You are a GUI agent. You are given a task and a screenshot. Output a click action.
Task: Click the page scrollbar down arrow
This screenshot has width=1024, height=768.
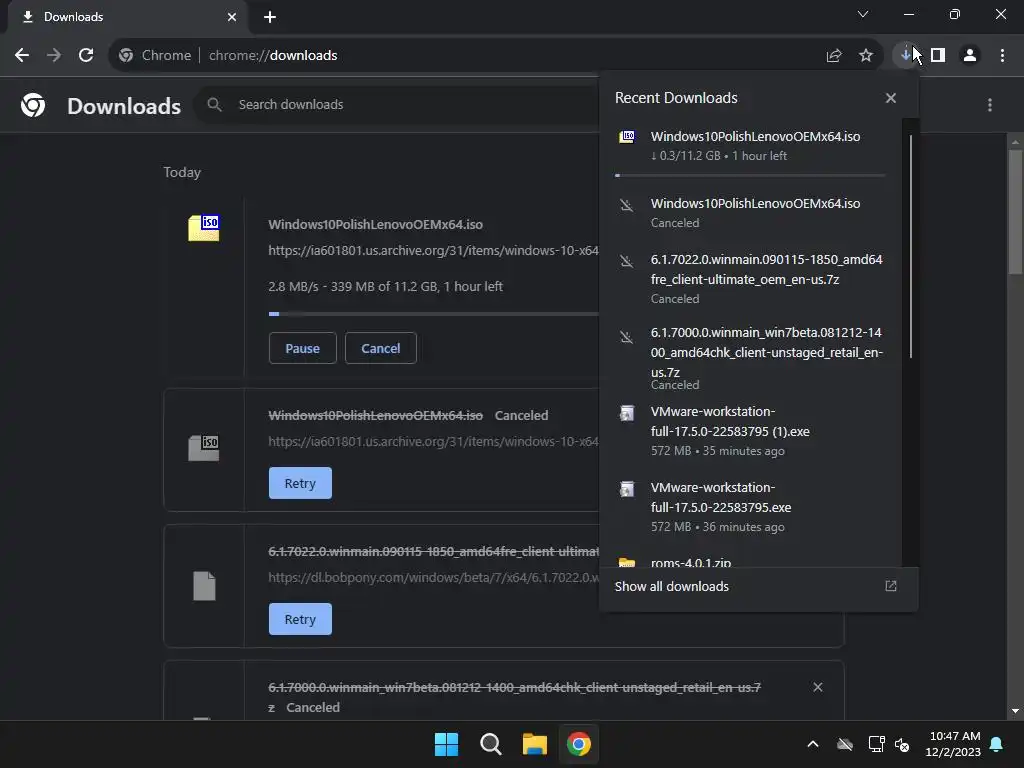tap(1015, 711)
